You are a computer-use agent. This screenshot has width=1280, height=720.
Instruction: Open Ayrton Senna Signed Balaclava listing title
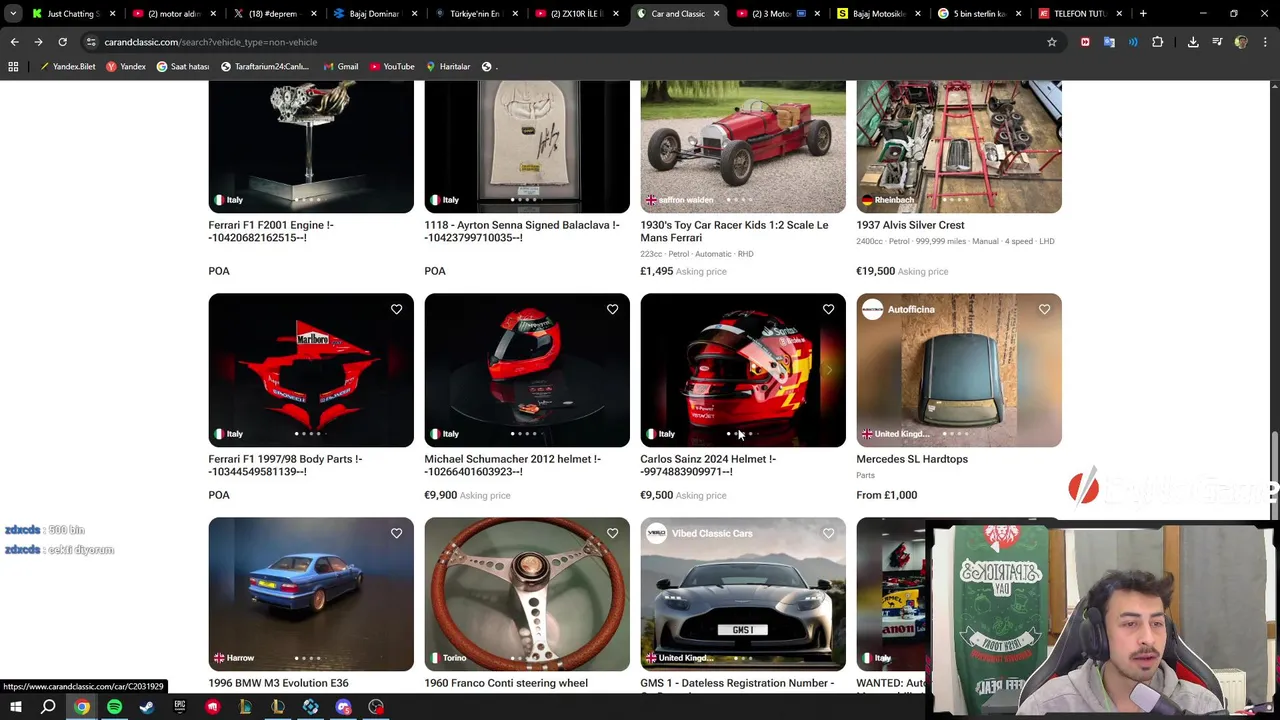522,231
